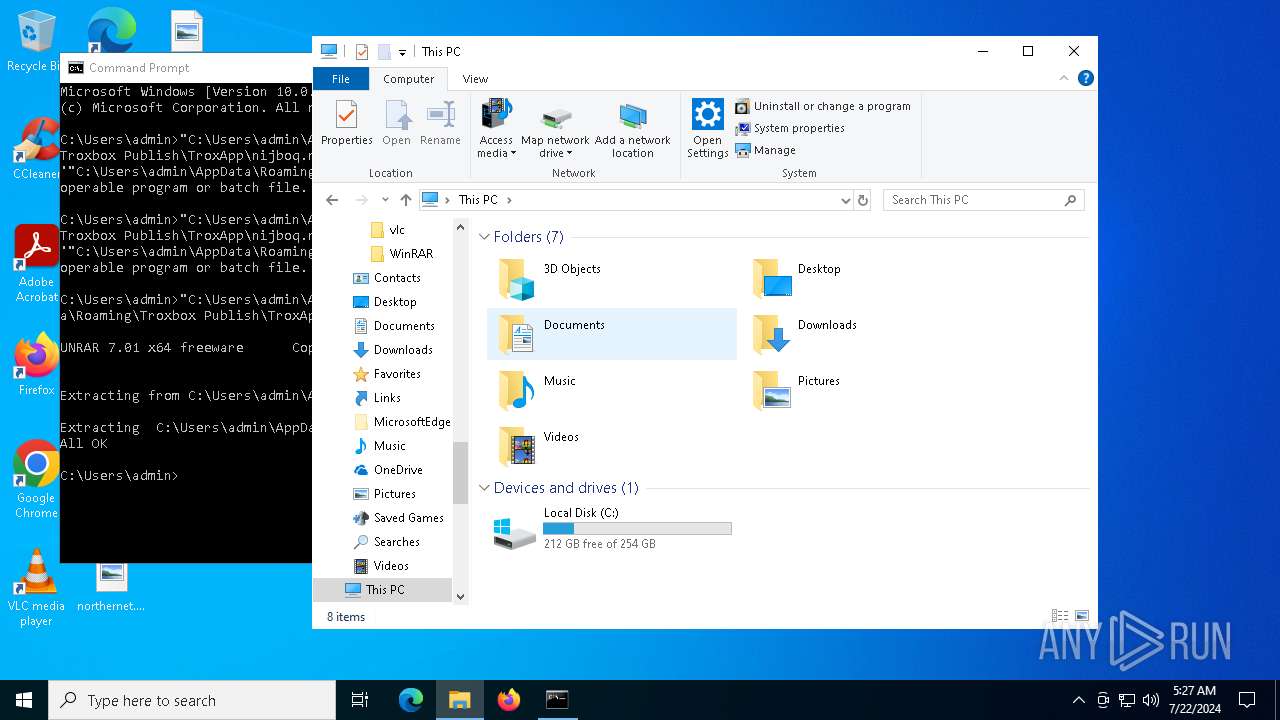Click Command Prompt taskbar icon

tap(557, 700)
